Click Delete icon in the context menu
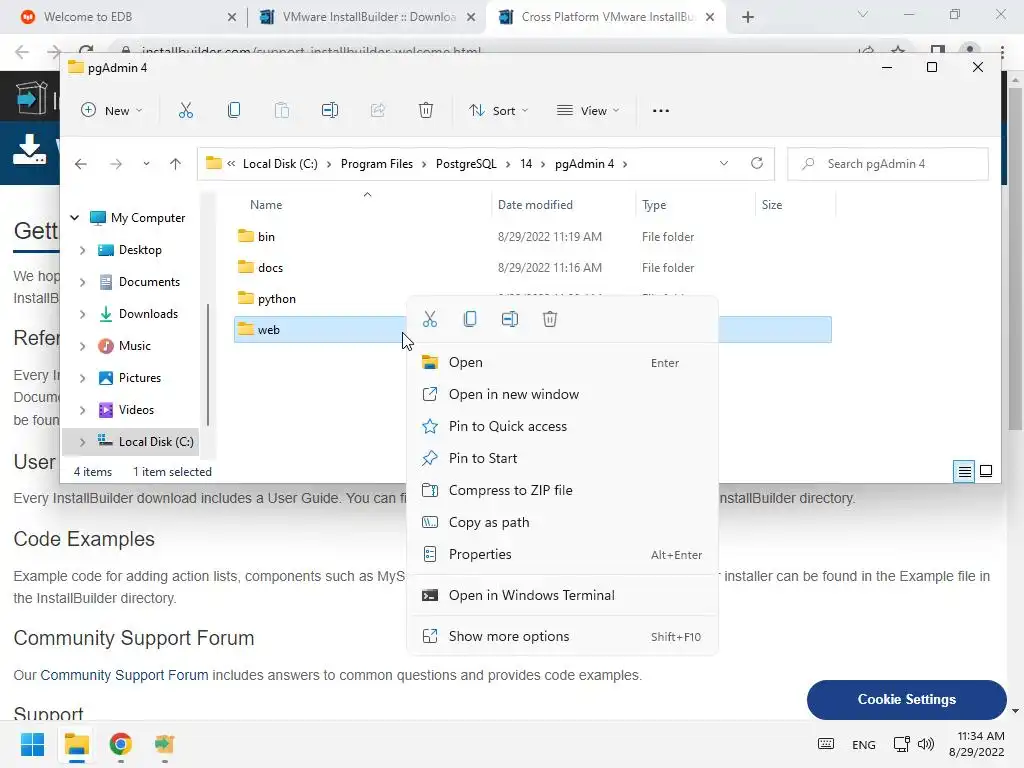The image size is (1024, 768). point(550,319)
